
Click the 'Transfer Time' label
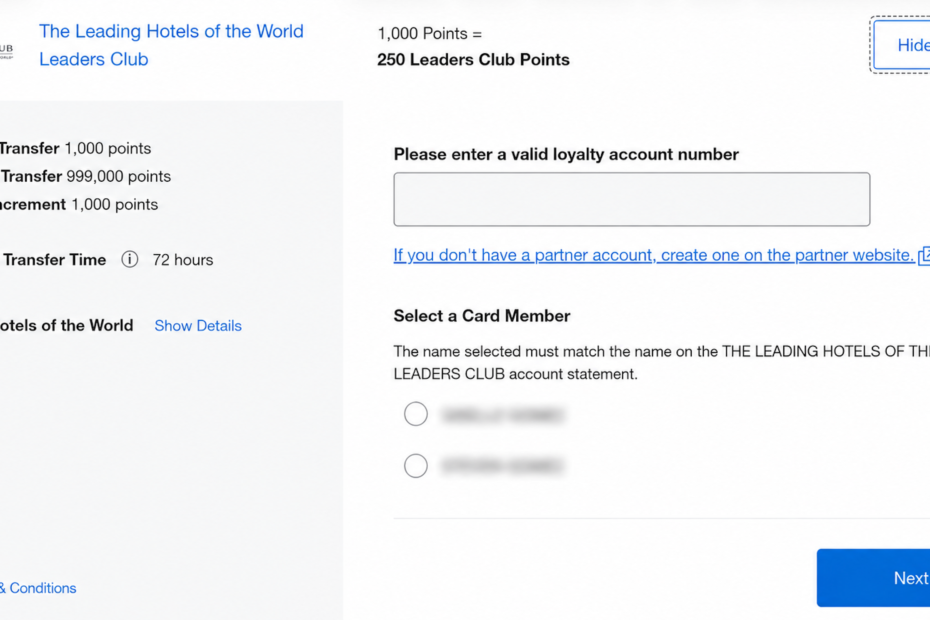[54, 260]
